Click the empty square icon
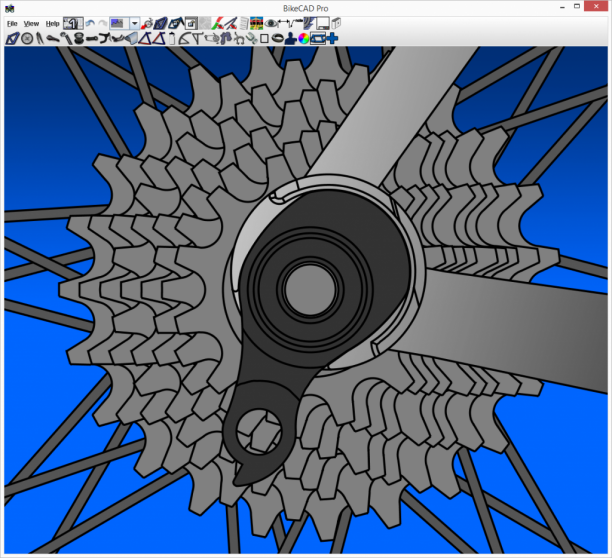This screenshot has width=612, height=558. coord(264,39)
